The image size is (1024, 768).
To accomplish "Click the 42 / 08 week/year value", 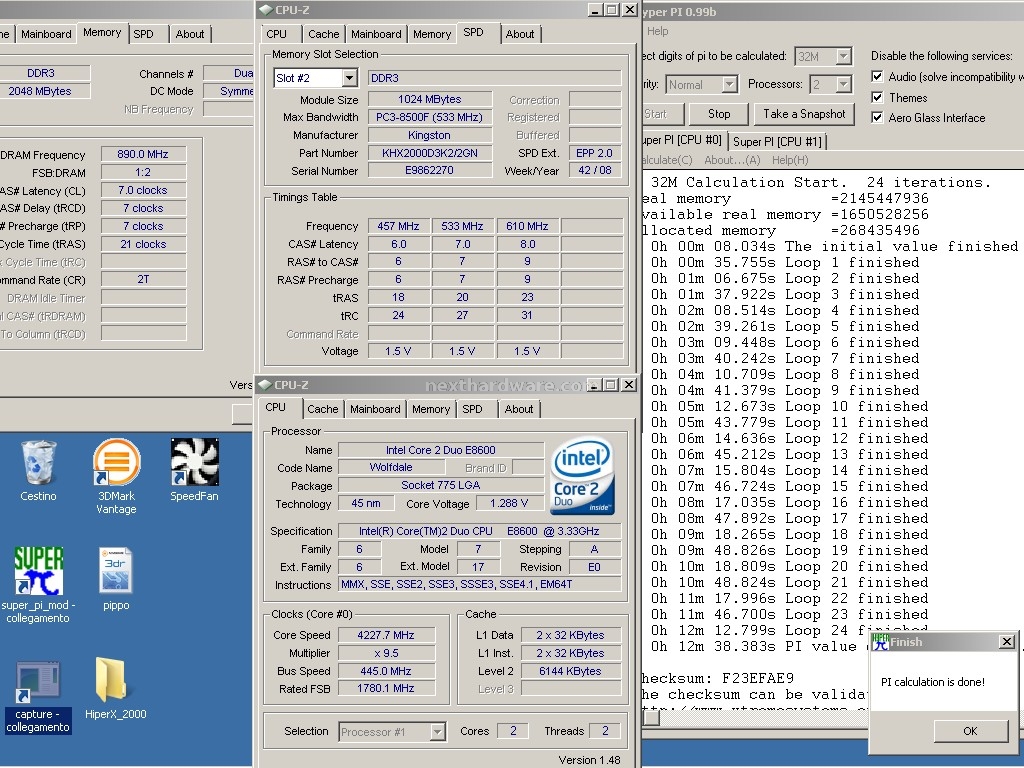I will pos(595,170).
